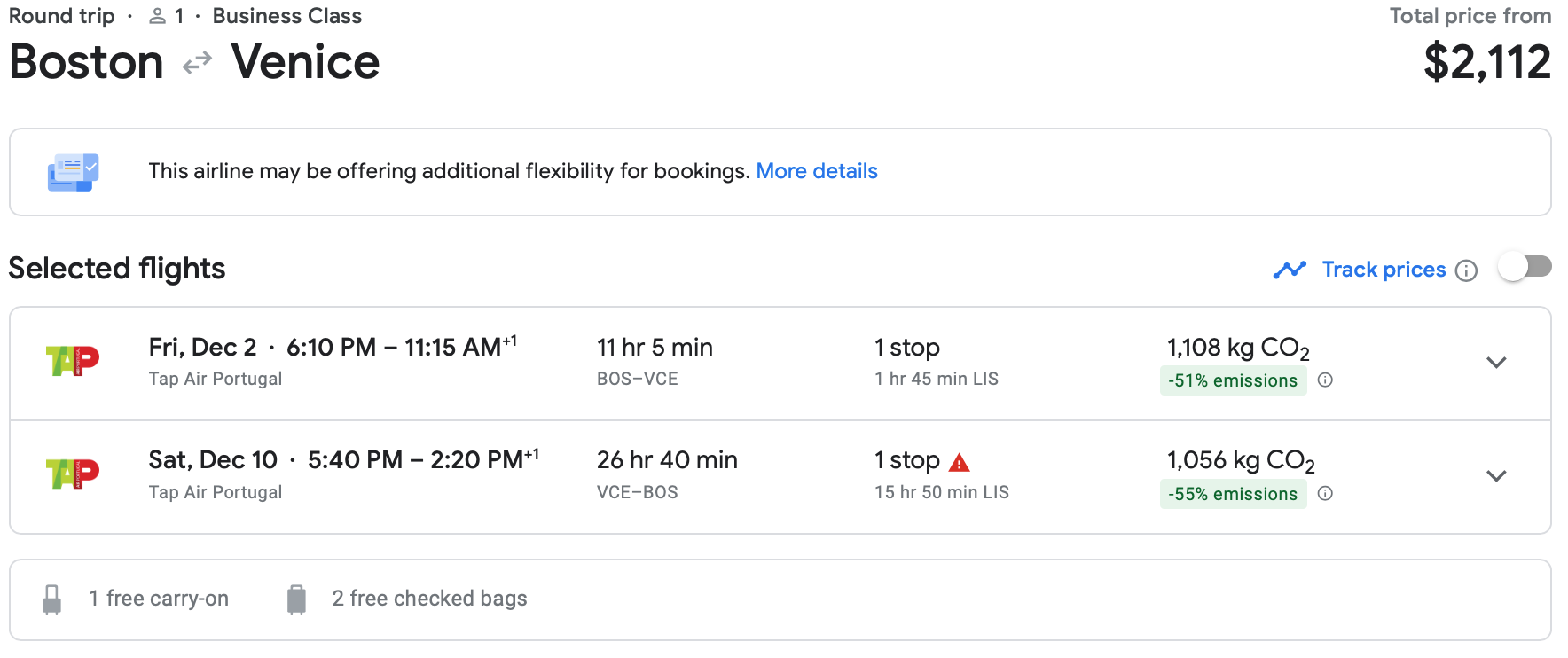This screenshot has height=658, width=1568.
Task: Click the red warning triangle on return flight
Action: pyautogui.click(x=960, y=462)
